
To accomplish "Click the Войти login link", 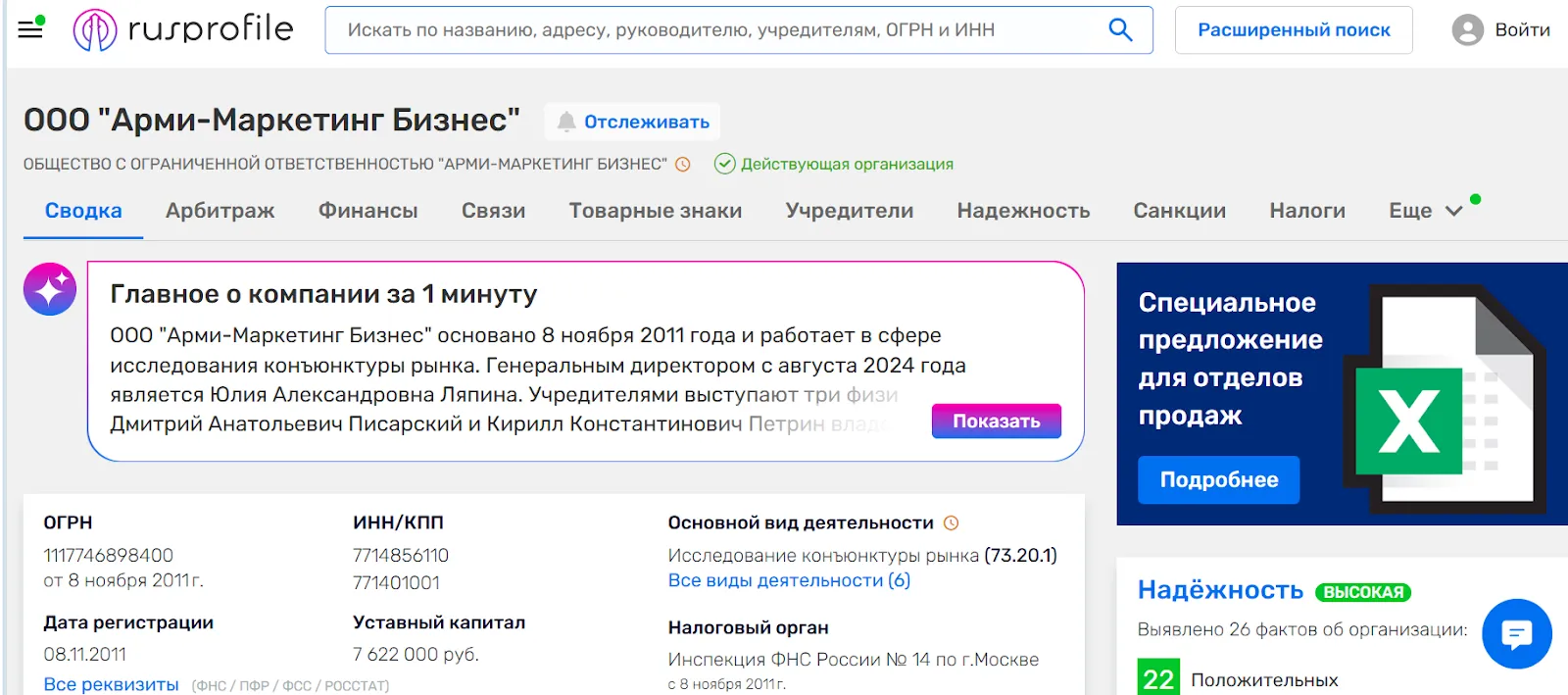I will point(1522,30).
